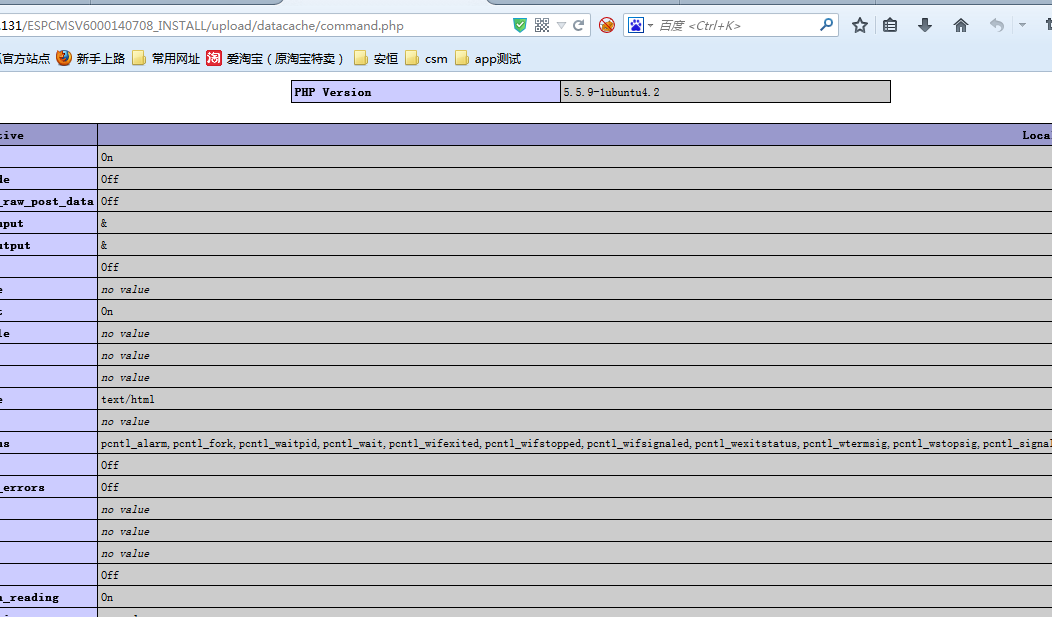Expand the address bar history dropdown arrow

coord(561,25)
